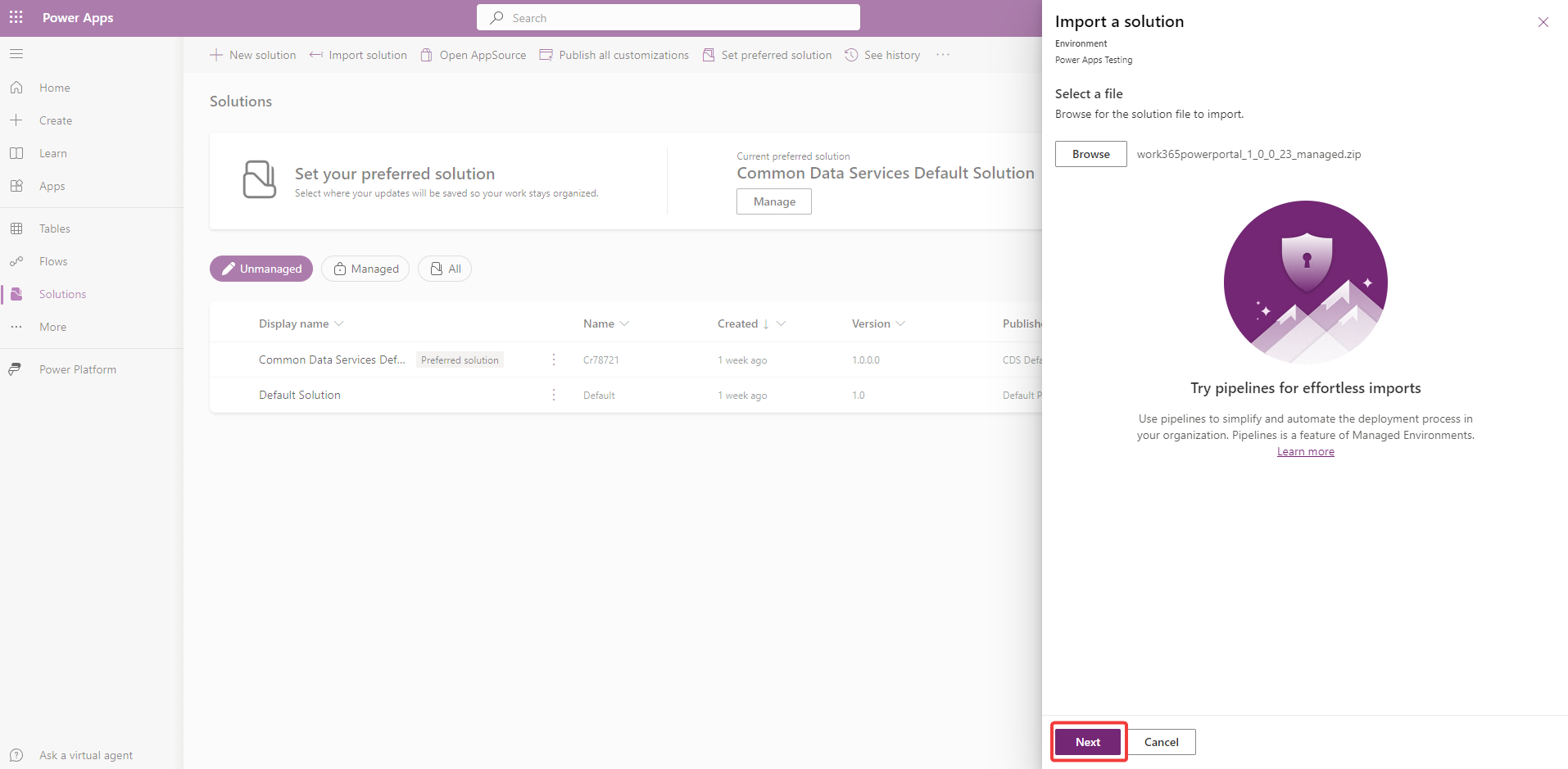
Task: Select the Managed filter tab
Action: [x=365, y=269]
